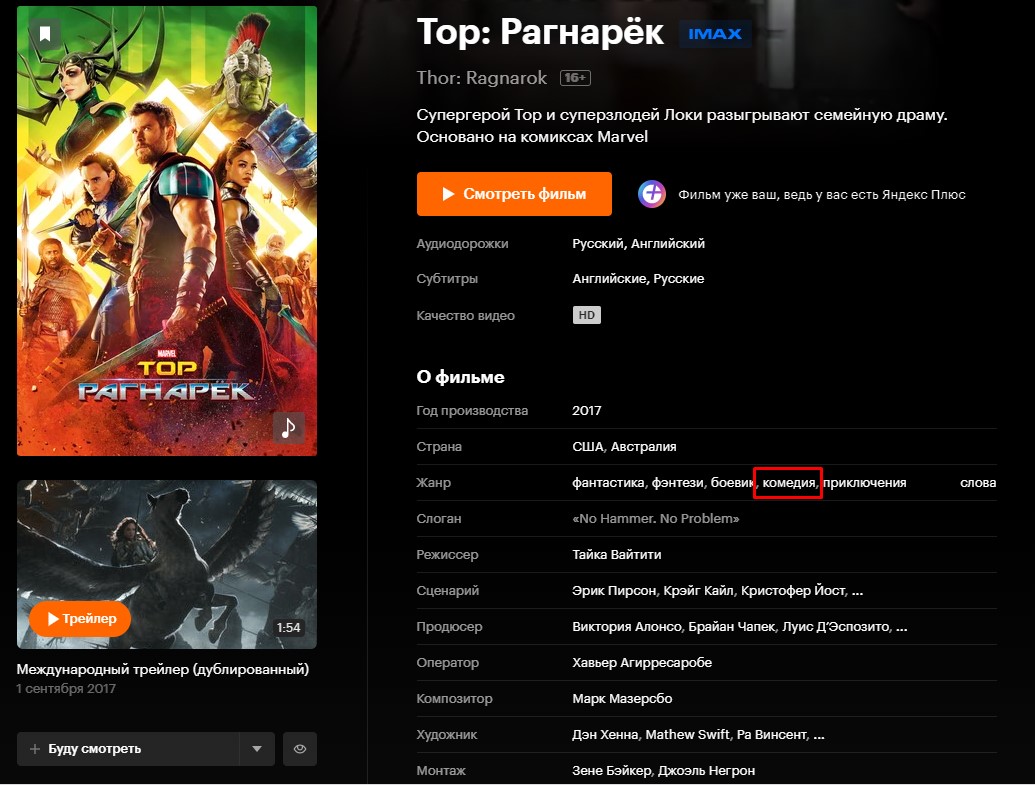Open screenwriter Кристофер Йост
The image size is (1035, 786).
(793, 591)
